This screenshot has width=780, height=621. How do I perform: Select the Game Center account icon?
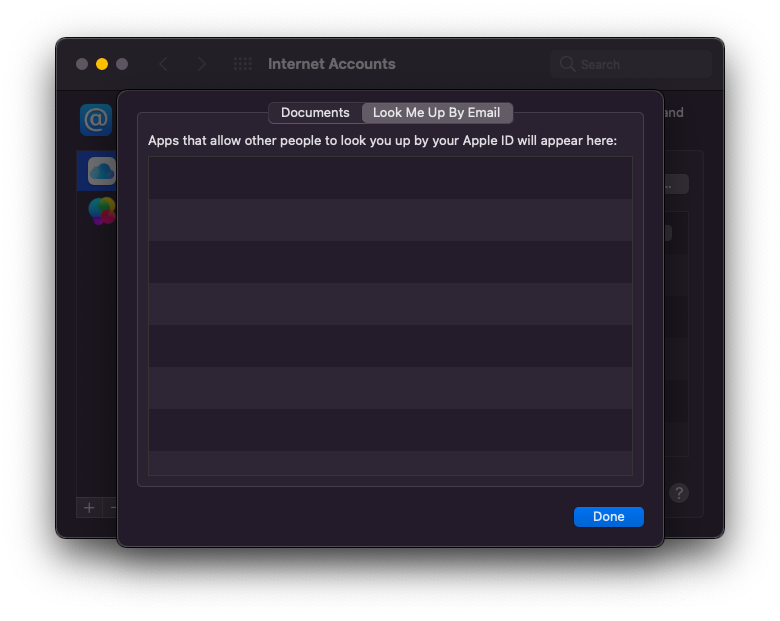101,211
